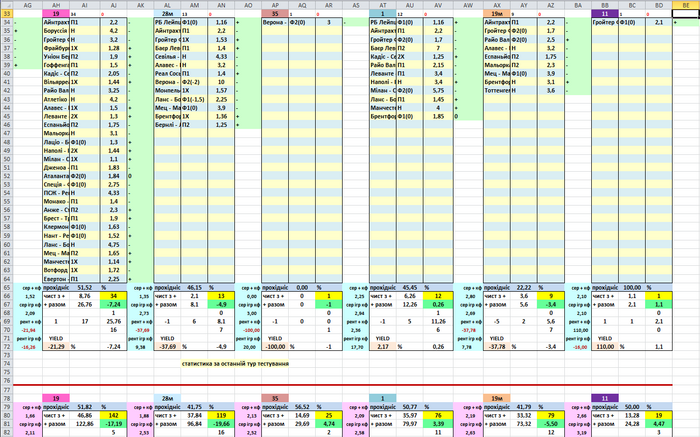Select the "Тоттенгем" cell
Image resolution: width=700 pixels, height=437 pixels.
(496, 91)
